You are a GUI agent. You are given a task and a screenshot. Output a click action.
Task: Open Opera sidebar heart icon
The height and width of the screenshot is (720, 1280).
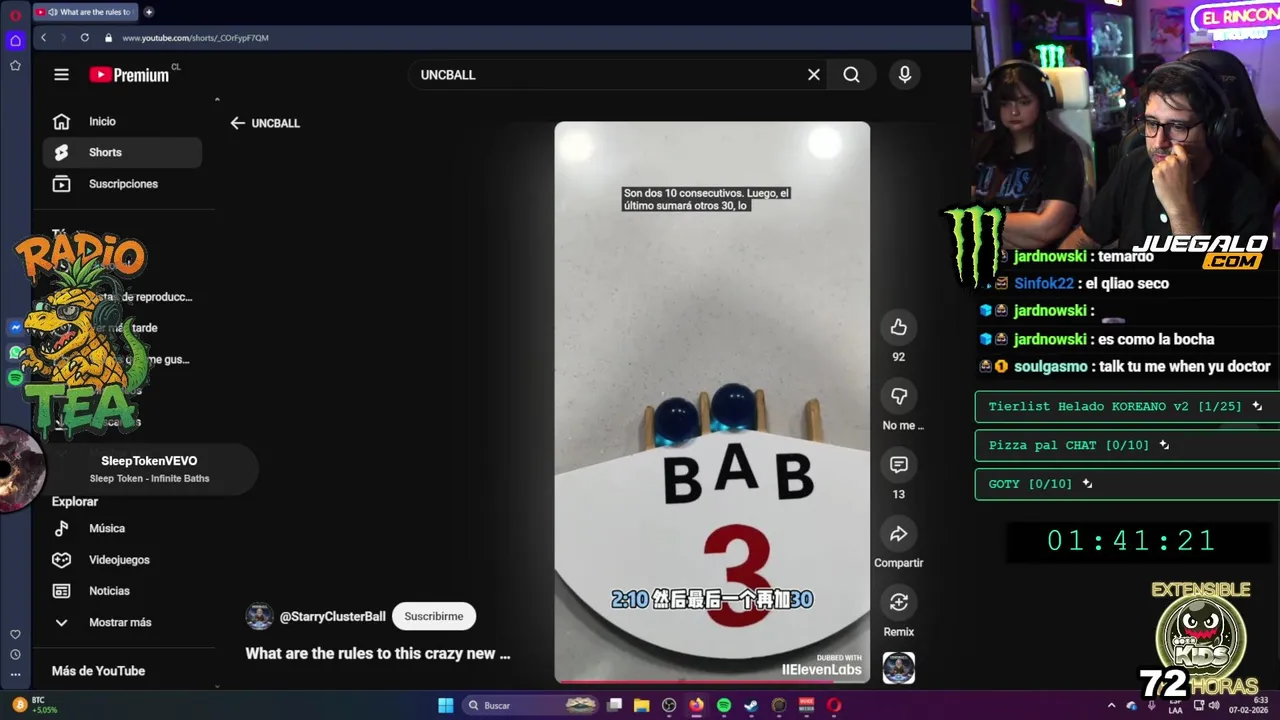pos(15,634)
